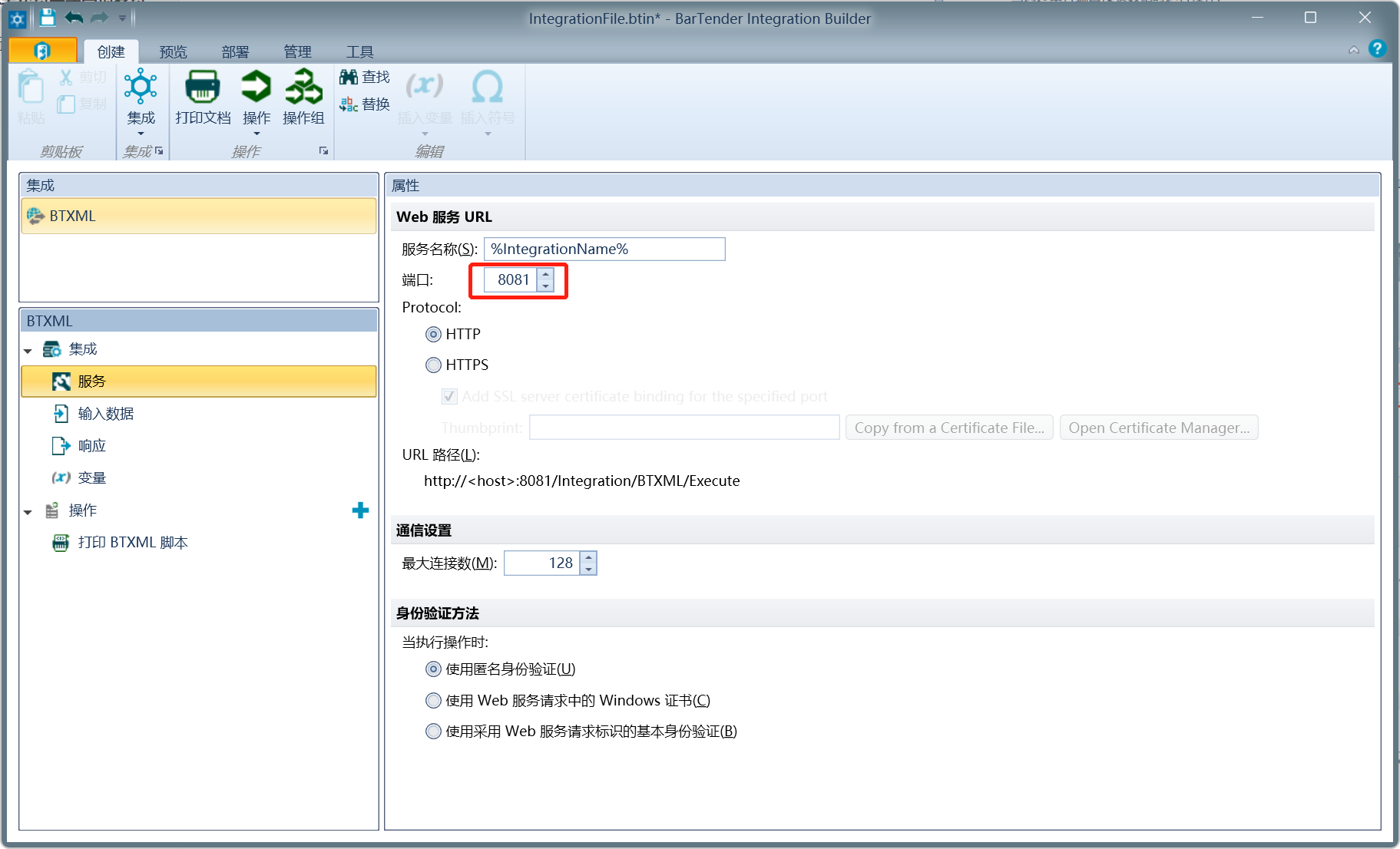1400x849 pixels.
Task: Click the URL path text http://<host>:8081/Integration/BTXML/Execute
Action: coord(582,481)
